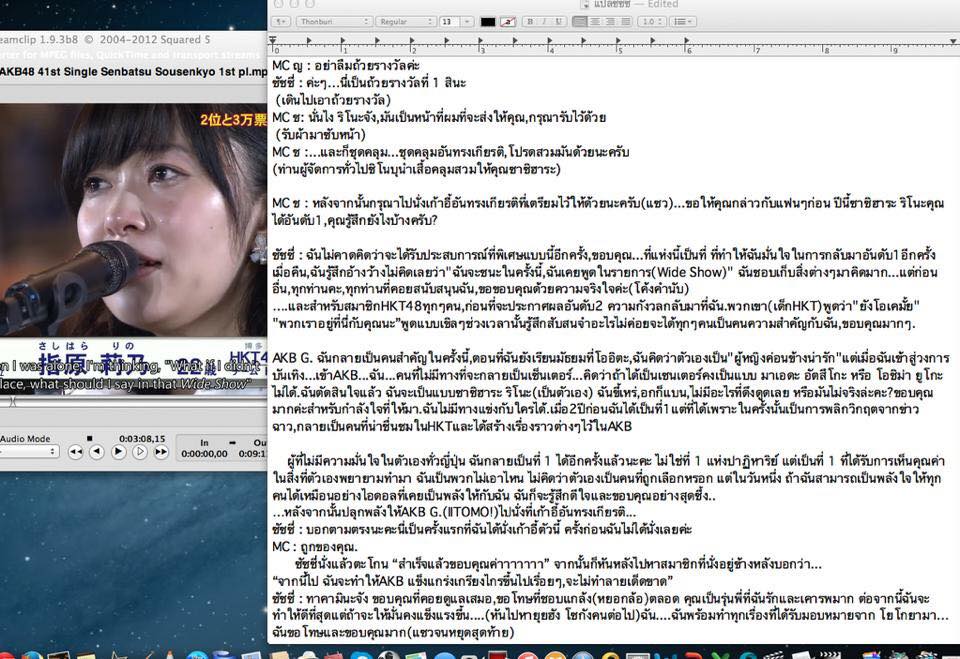Open the 1.0 line spacing menu
Screen dimensions: 960x659
point(653,21)
